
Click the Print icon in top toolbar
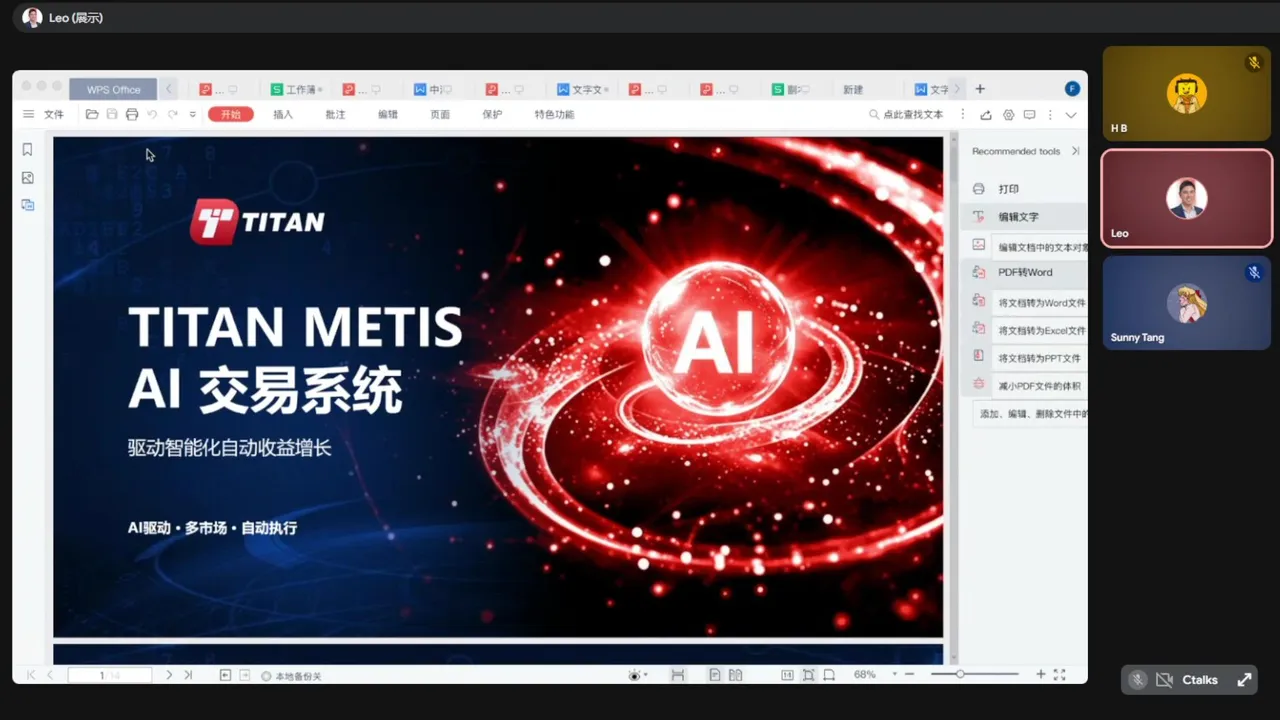coord(132,115)
